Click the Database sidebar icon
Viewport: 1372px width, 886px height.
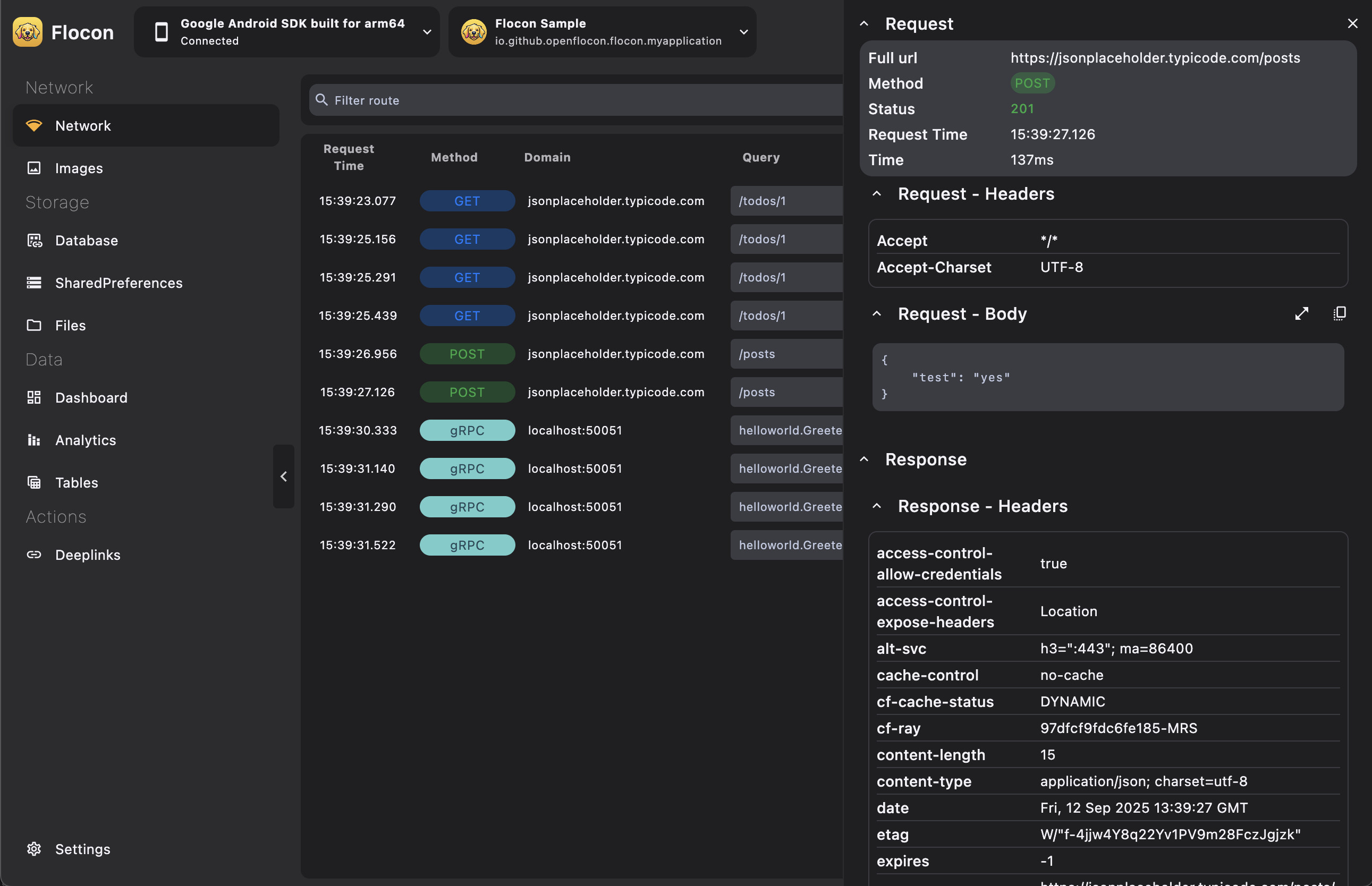coord(34,241)
